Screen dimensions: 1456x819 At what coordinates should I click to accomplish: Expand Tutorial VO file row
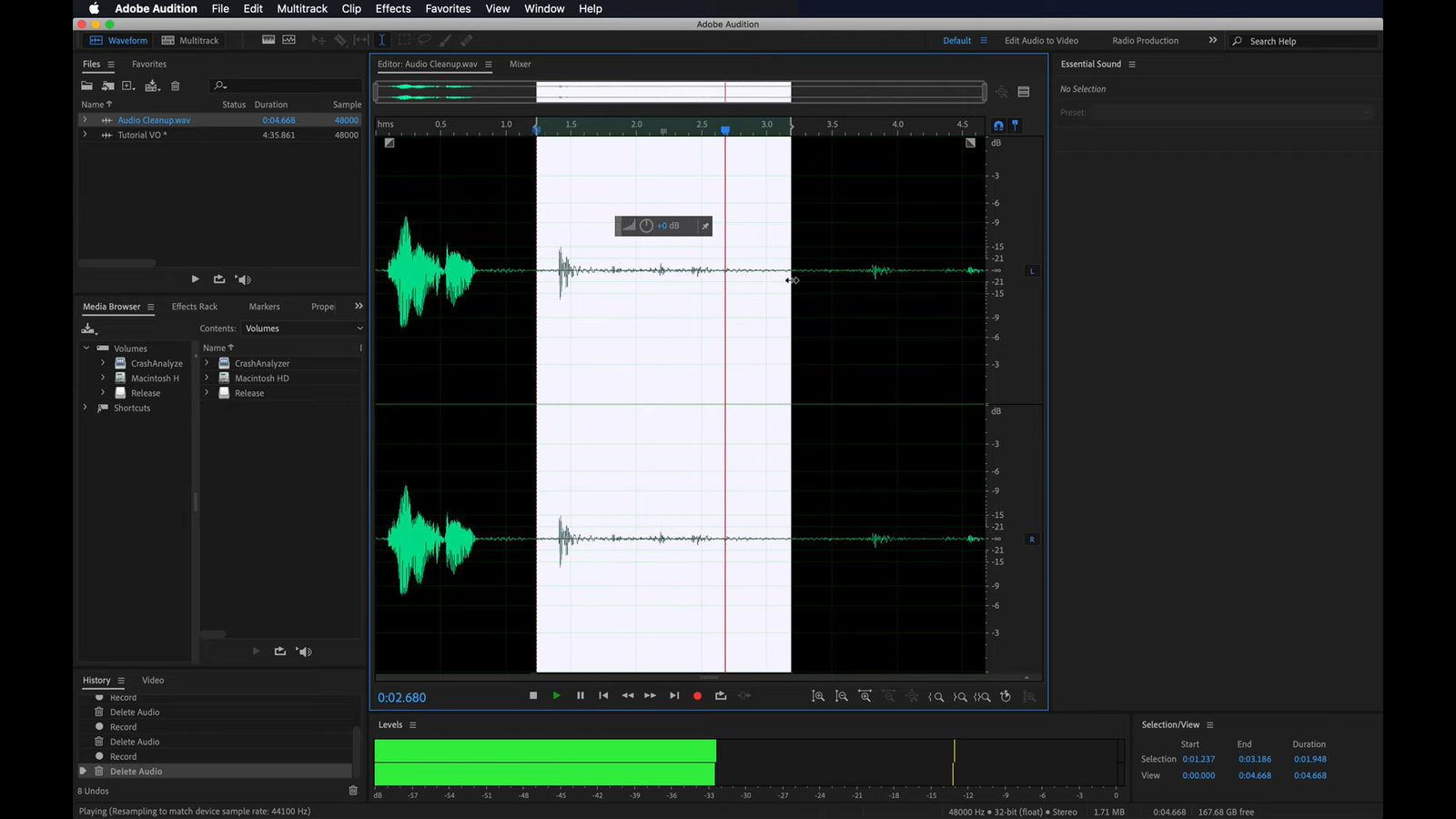pos(85,135)
